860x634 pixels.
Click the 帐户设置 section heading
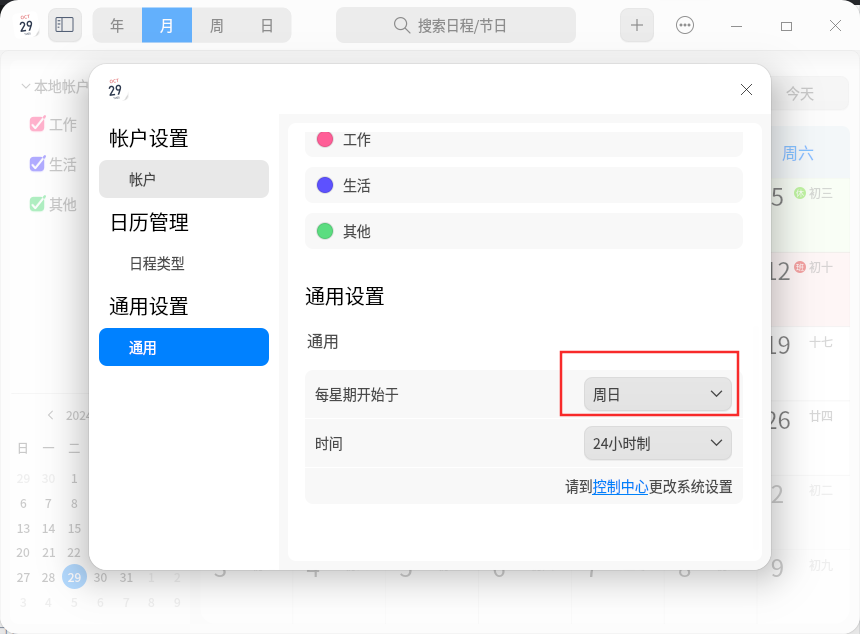tap(149, 138)
